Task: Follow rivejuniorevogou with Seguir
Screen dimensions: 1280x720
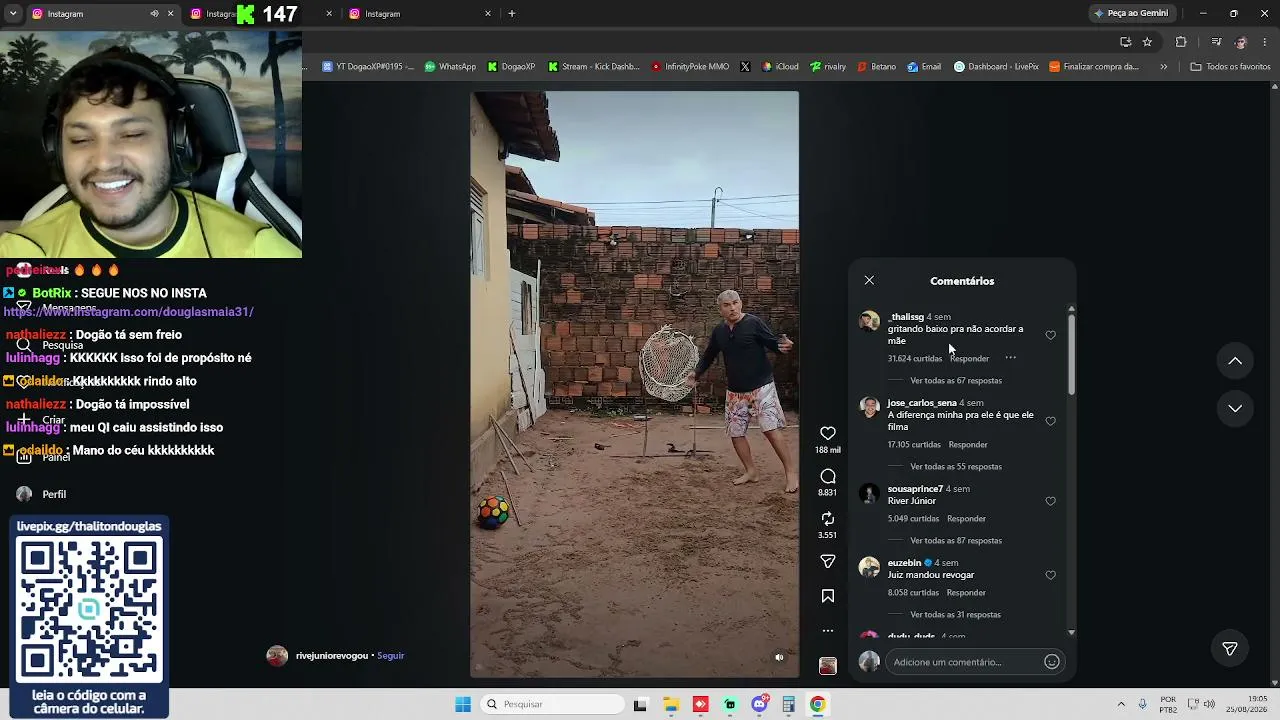Action: tap(390, 656)
